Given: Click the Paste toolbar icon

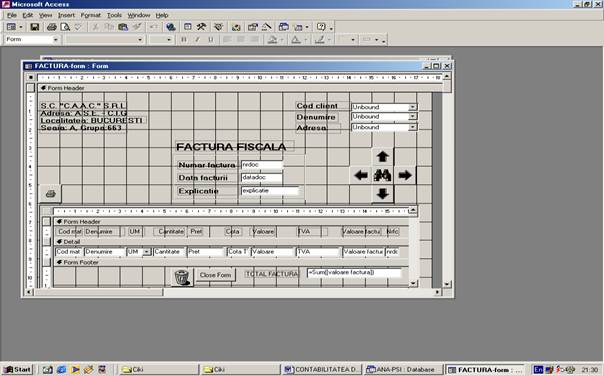Looking at the screenshot, I should pyautogui.click(x=123, y=27).
